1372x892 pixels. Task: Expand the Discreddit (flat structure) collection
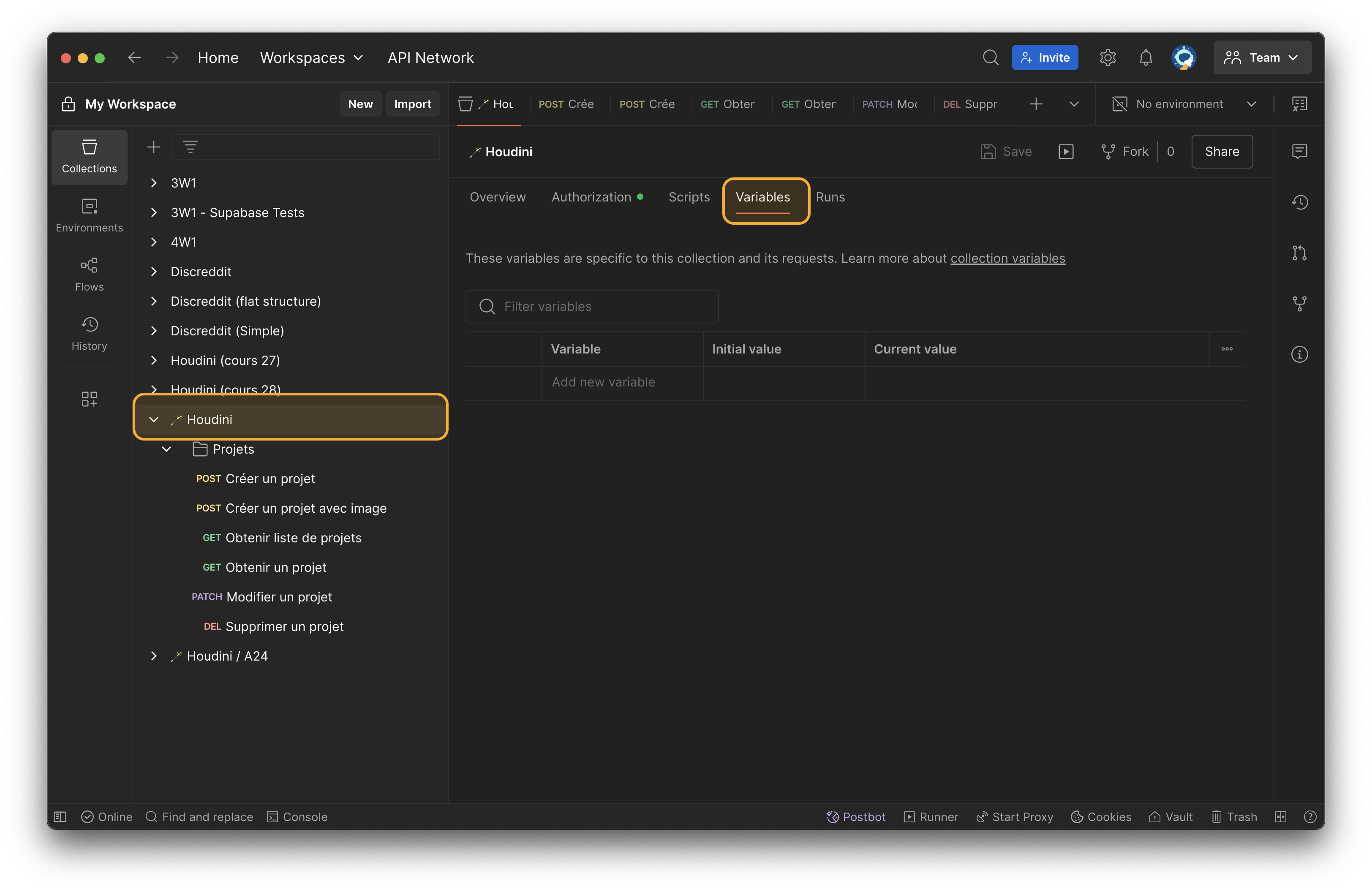point(153,302)
